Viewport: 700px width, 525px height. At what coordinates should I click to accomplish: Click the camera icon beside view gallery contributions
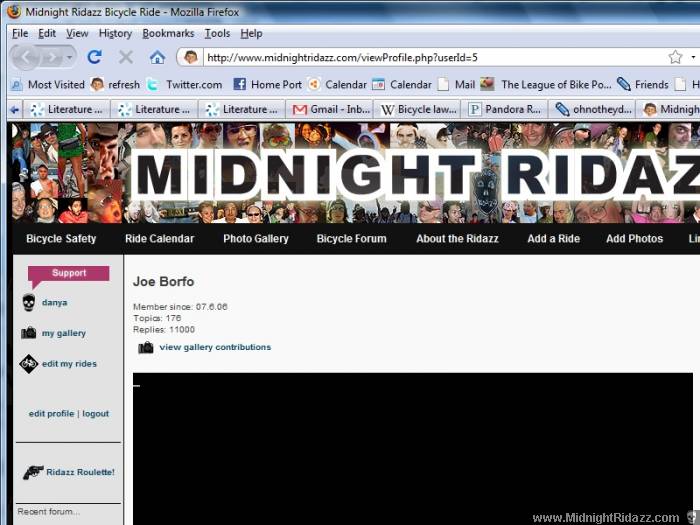(146, 347)
